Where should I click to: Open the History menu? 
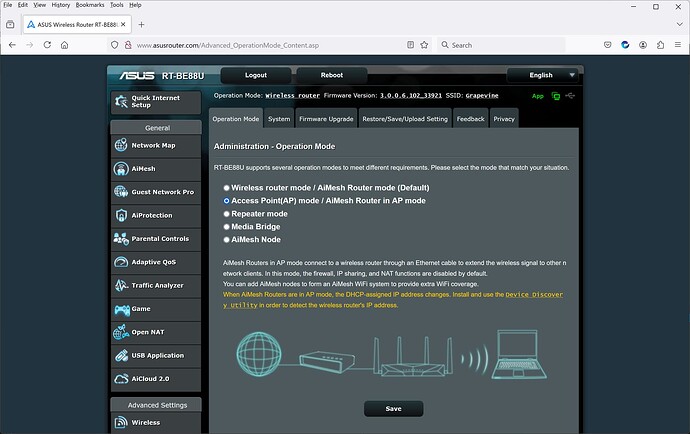point(61,5)
